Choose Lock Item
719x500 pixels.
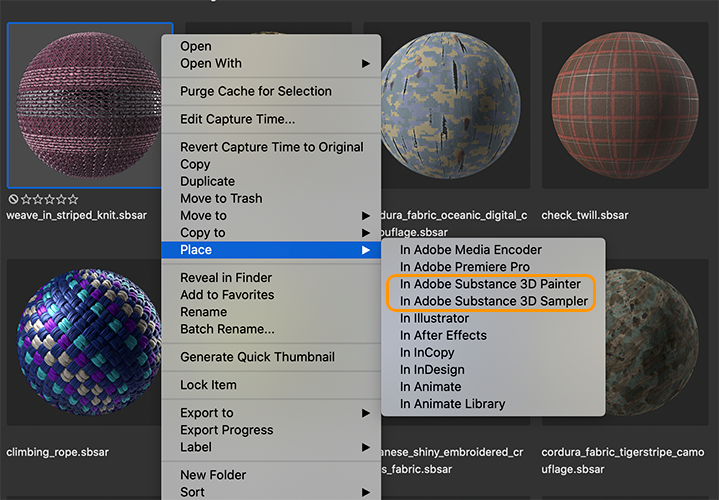(x=271, y=385)
